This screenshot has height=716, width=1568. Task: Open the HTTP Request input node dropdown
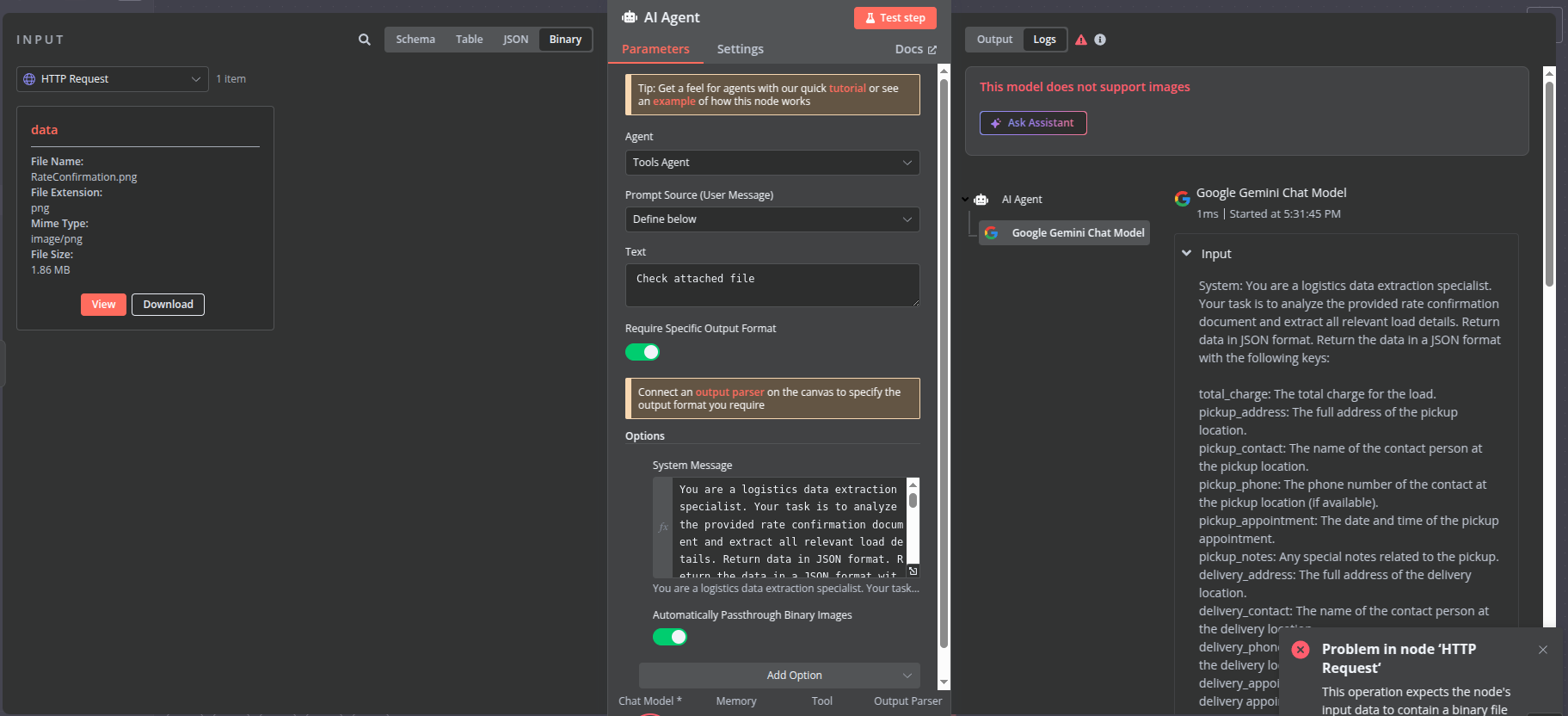(x=113, y=79)
